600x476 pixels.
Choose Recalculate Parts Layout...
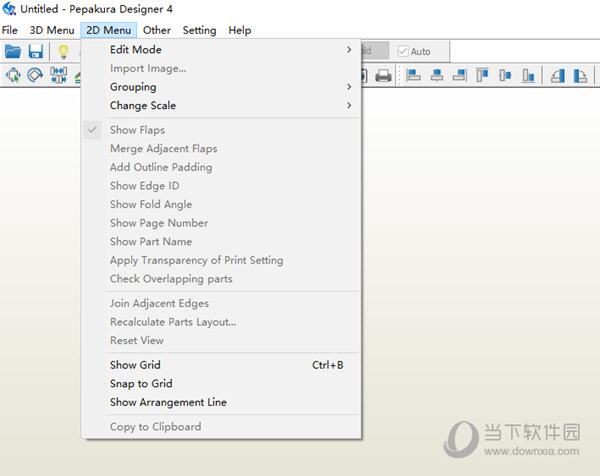click(221, 322)
